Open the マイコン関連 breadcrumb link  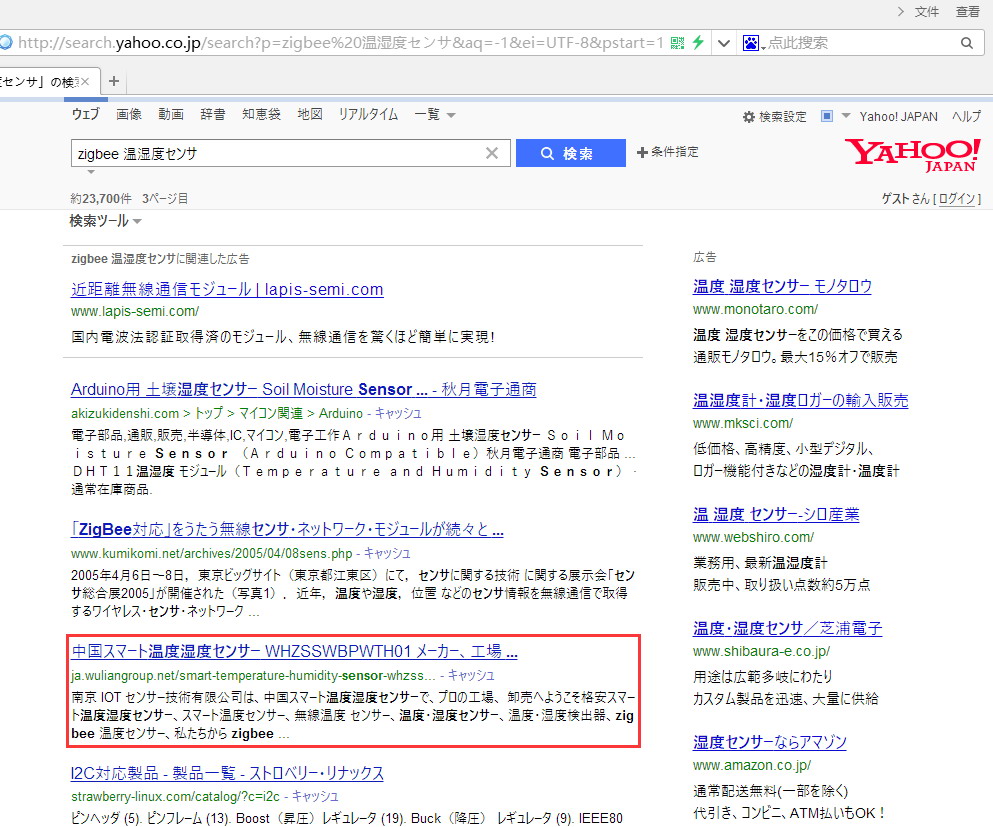click(x=270, y=414)
